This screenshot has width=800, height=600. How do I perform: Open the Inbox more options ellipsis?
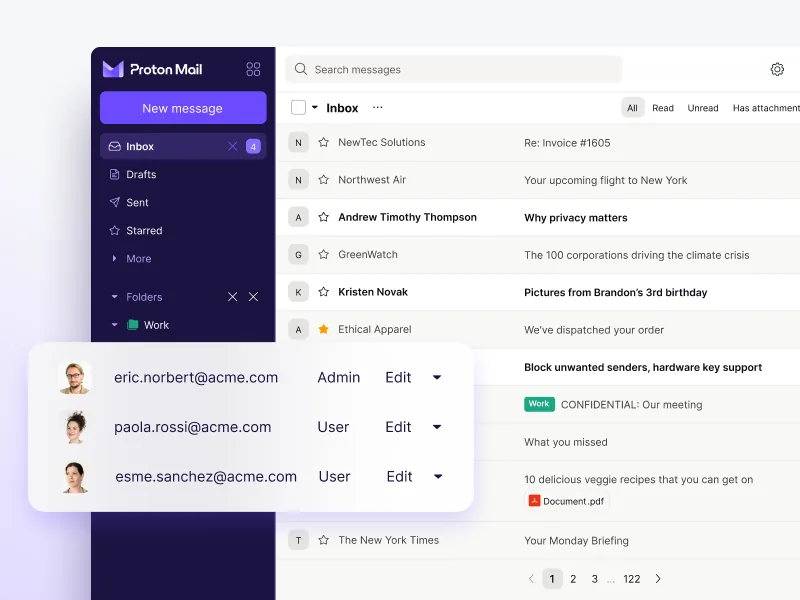point(378,108)
